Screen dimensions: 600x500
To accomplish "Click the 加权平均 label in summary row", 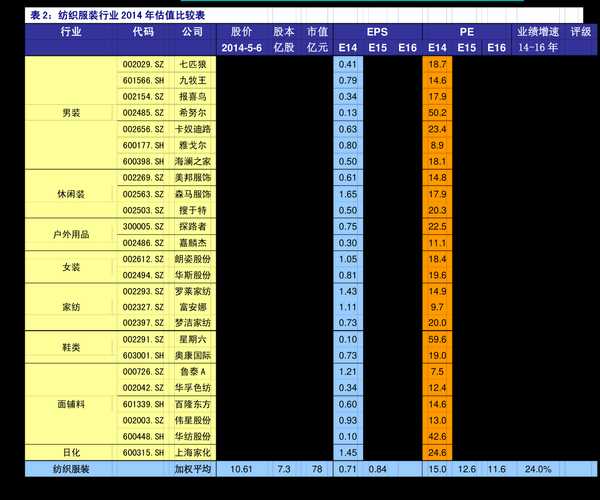I will [x=192, y=469].
